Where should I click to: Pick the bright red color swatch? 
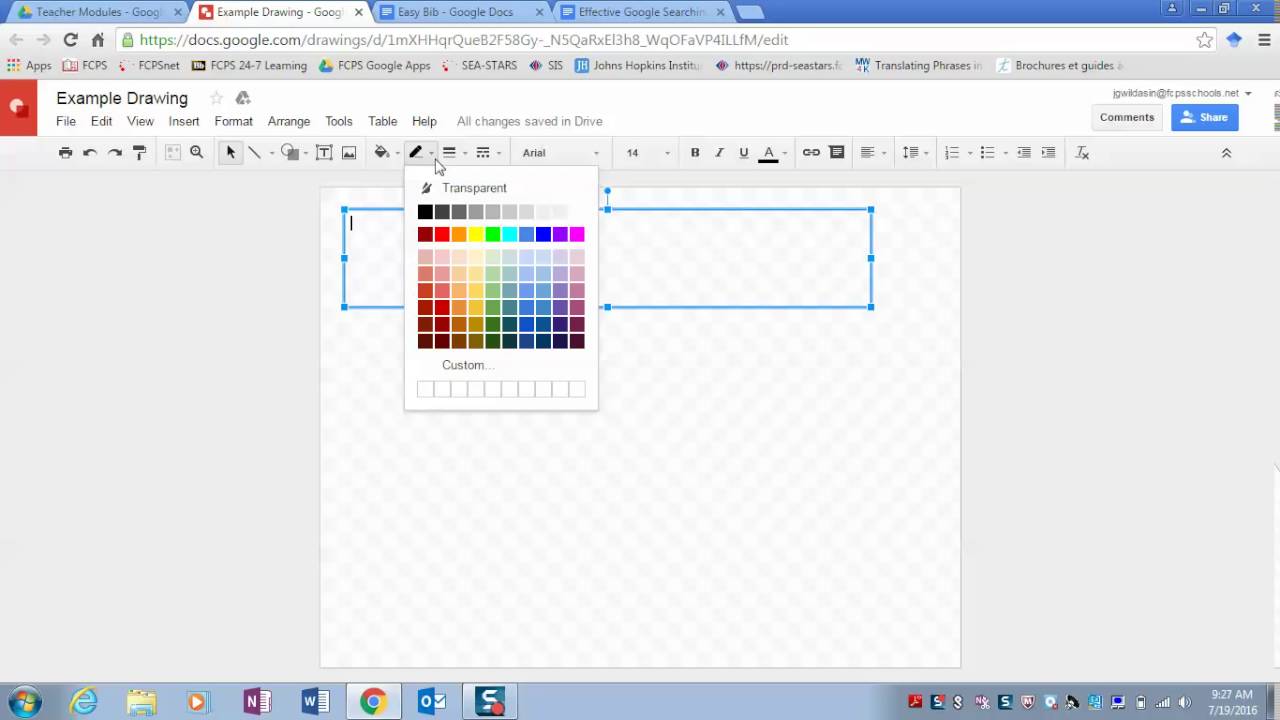pyautogui.click(x=442, y=234)
